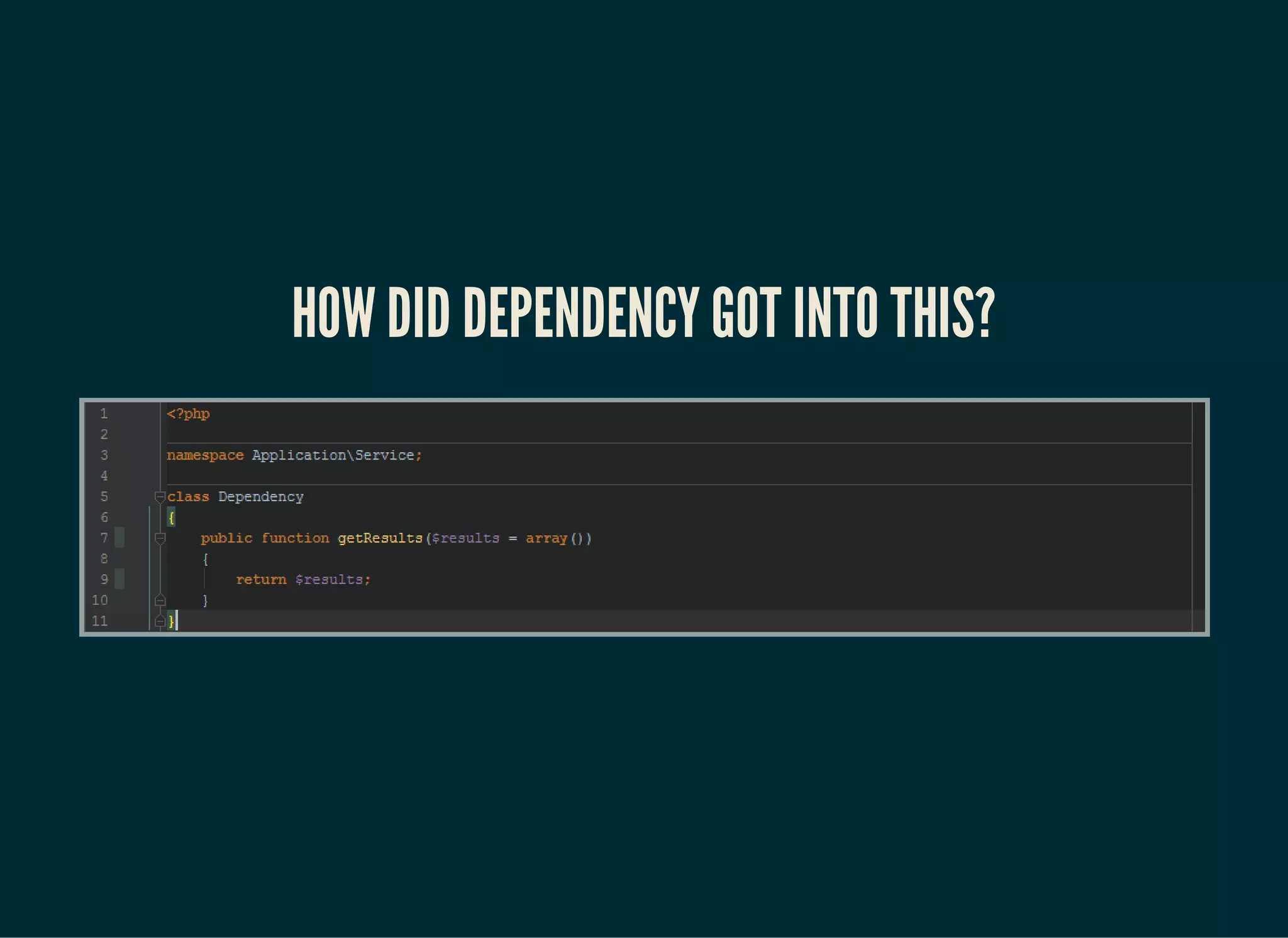
Task: Click line number 5 in the gutter
Action: [104, 497]
